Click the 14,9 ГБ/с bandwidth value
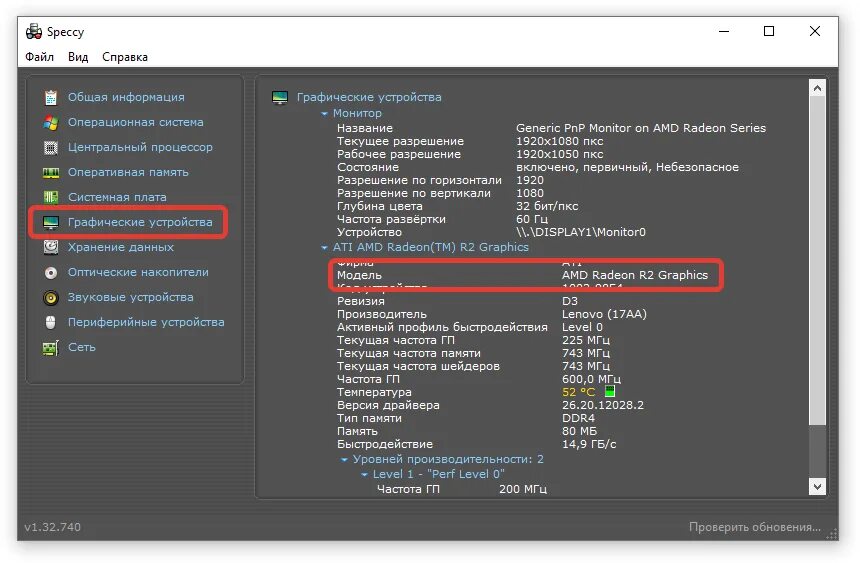The height and width of the screenshot is (563, 860). tap(589, 444)
